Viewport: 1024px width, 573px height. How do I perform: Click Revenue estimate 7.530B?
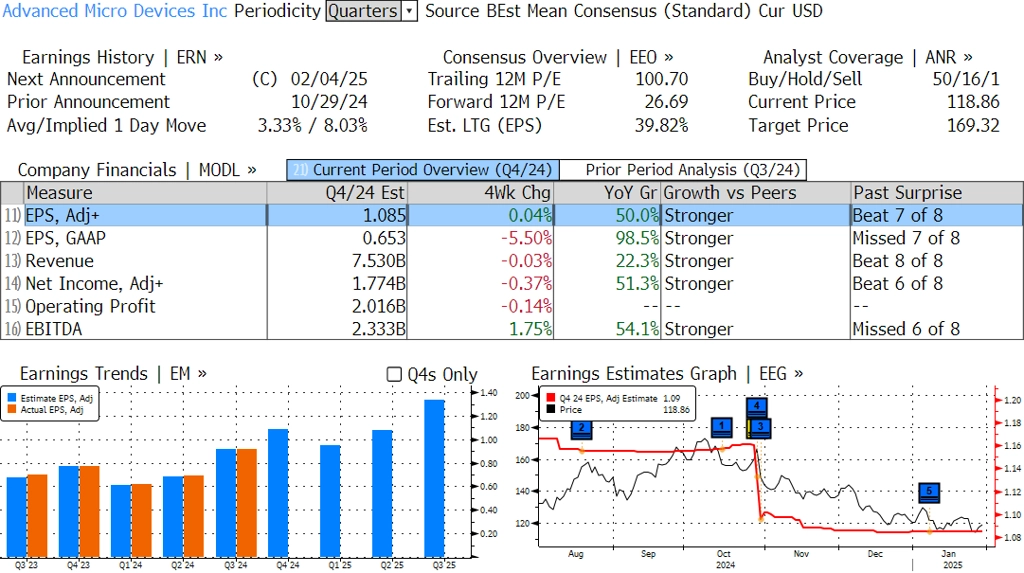[x=379, y=261]
